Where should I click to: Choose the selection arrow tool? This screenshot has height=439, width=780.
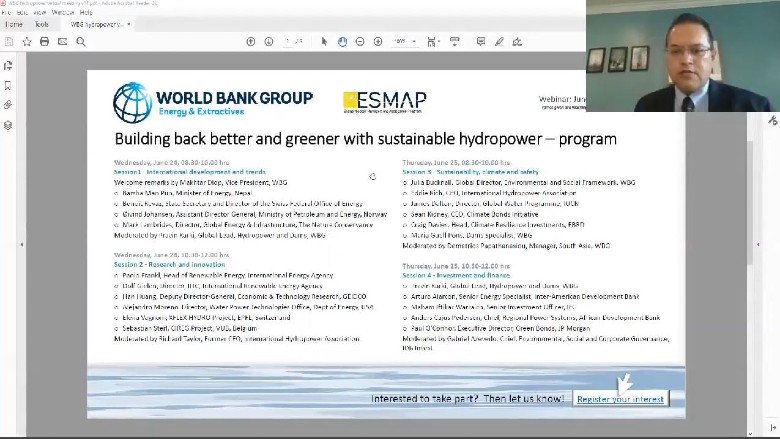324,42
